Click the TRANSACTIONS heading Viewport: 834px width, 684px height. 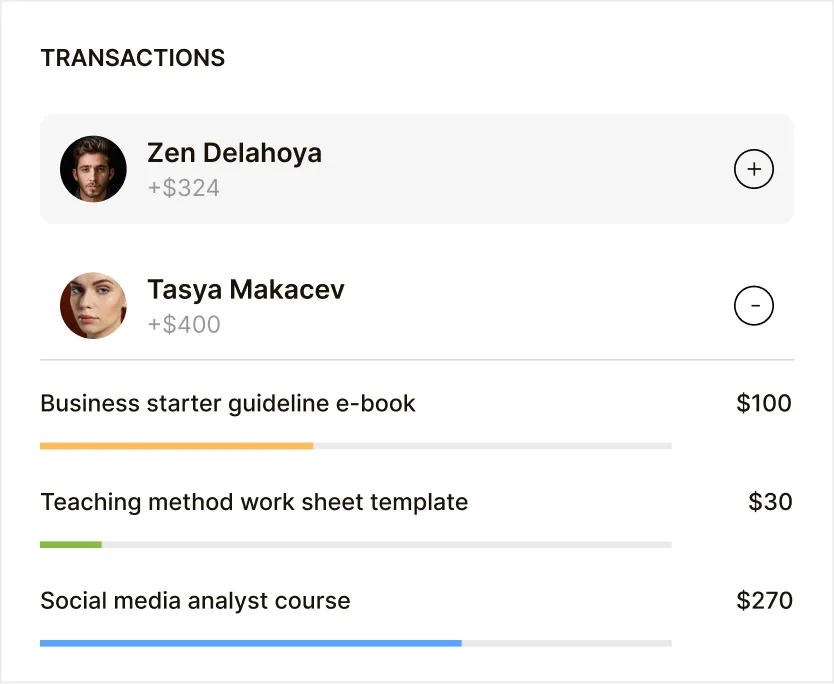(132, 58)
